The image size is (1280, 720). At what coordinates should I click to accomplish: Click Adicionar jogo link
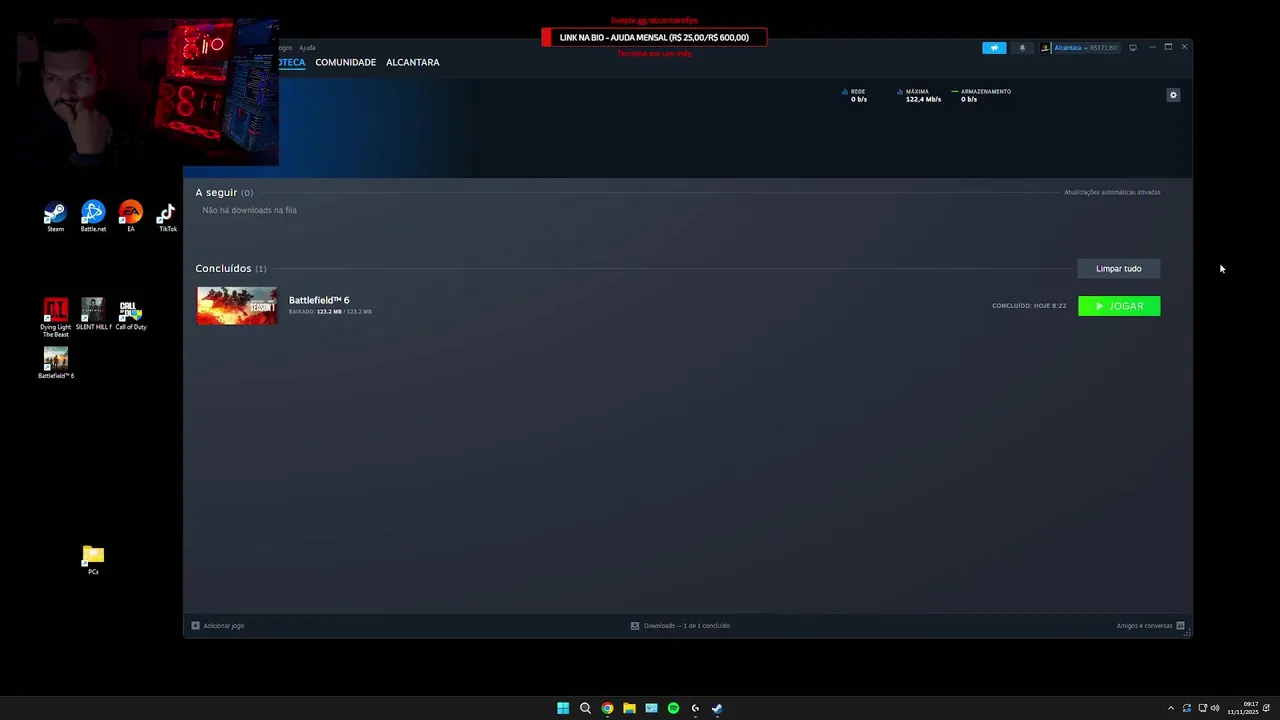pos(223,626)
